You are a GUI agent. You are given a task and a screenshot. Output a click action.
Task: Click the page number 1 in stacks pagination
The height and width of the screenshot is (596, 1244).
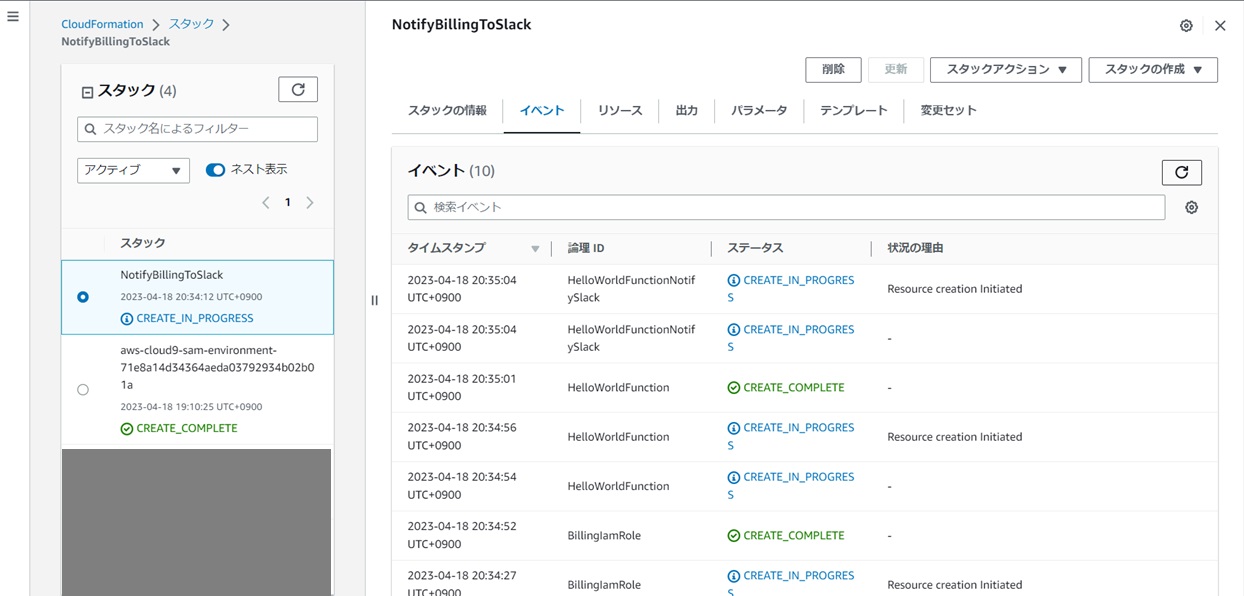[x=288, y=203]
